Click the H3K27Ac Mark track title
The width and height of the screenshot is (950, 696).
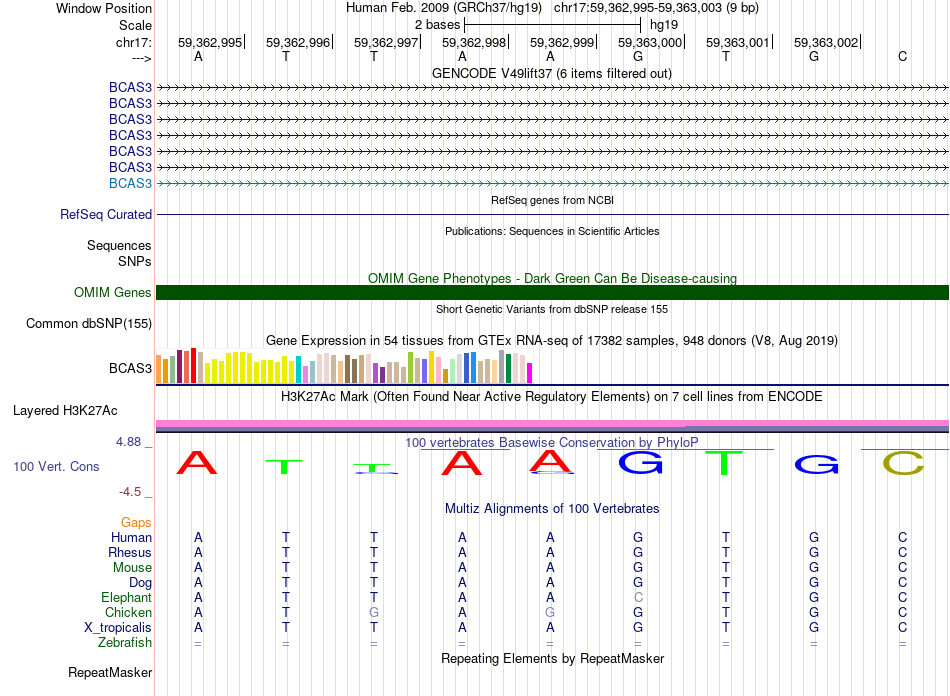[552, 397]
